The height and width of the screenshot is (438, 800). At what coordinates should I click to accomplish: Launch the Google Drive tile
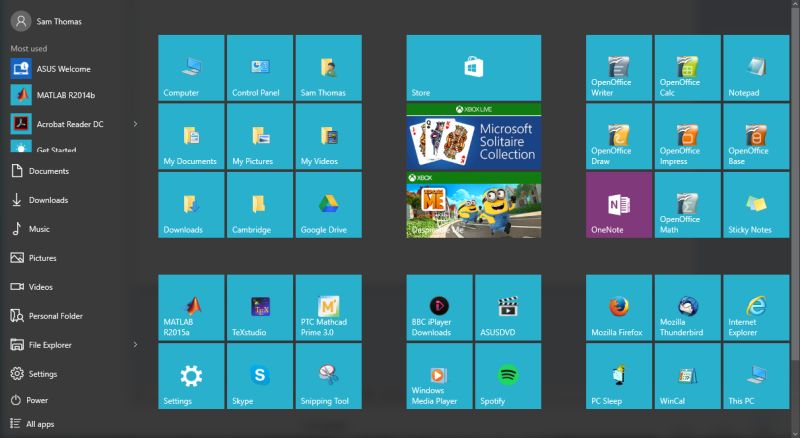click(x=329, y=205)
